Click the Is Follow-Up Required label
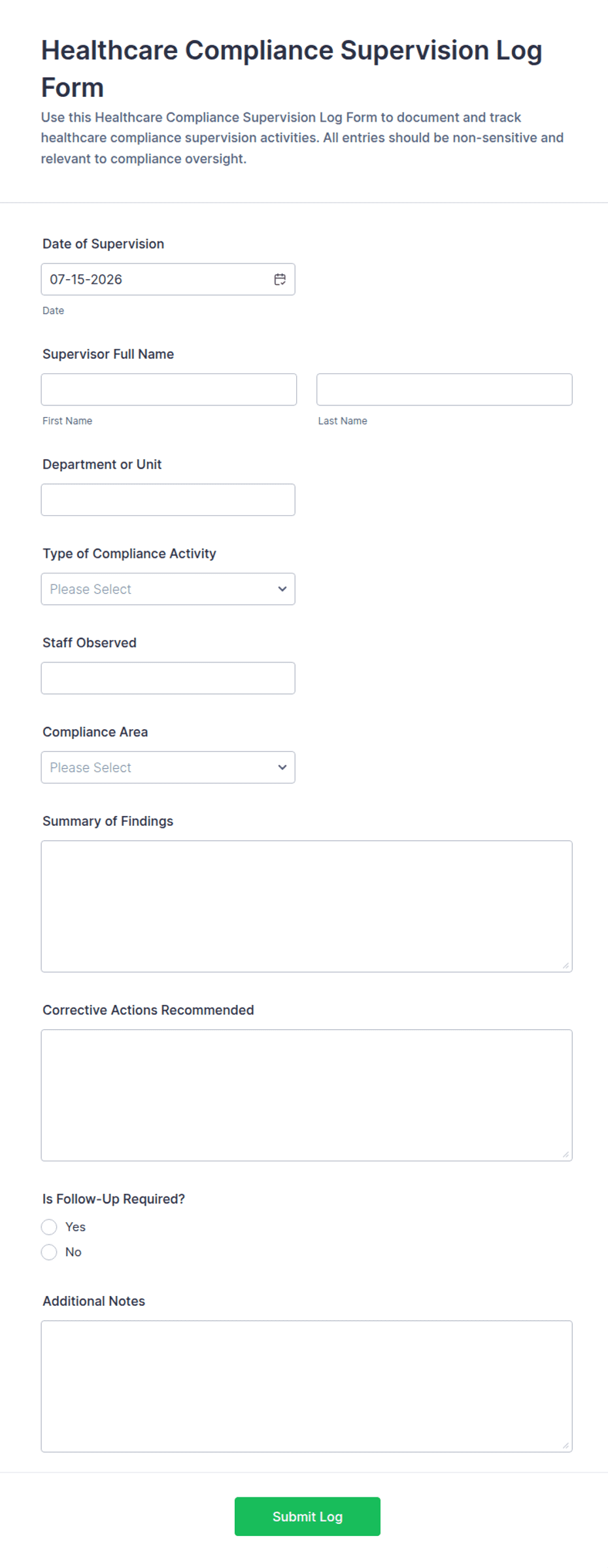 [x=114, y=1199]
